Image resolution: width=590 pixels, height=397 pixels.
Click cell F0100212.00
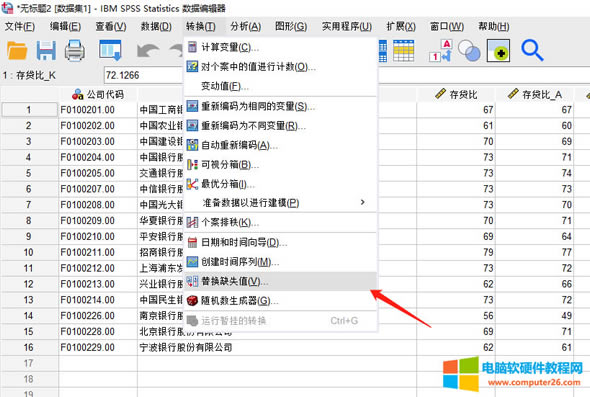[98, 268]
